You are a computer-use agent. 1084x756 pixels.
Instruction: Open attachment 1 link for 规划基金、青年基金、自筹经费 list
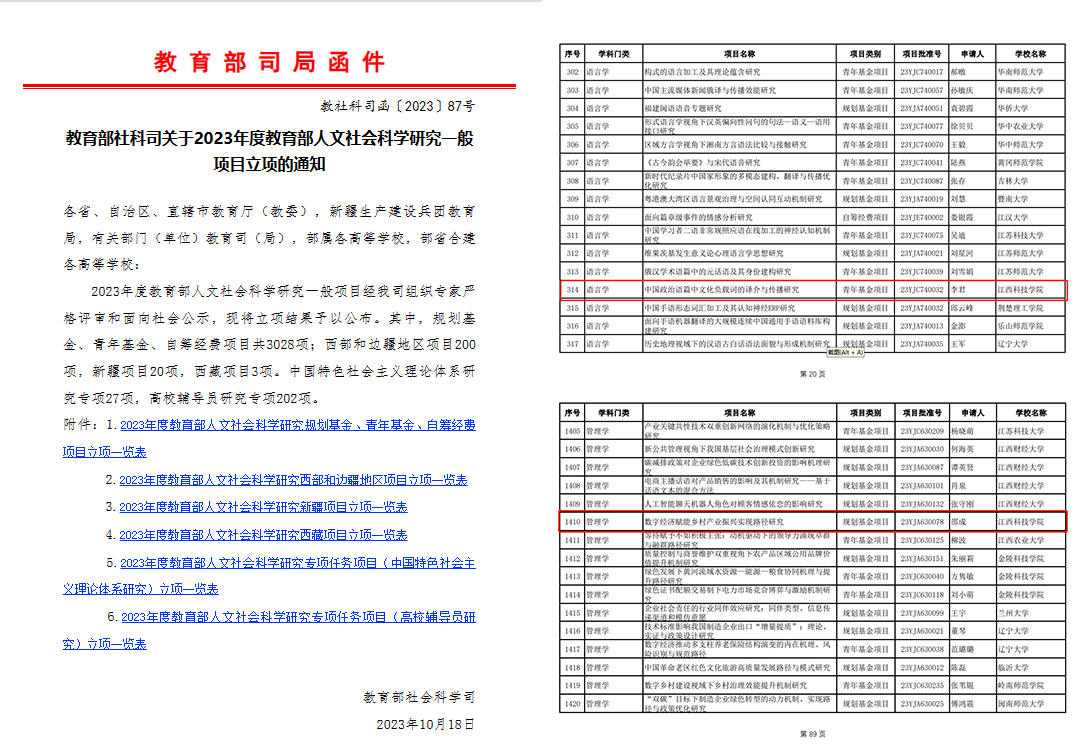click(x=297, y=425)
